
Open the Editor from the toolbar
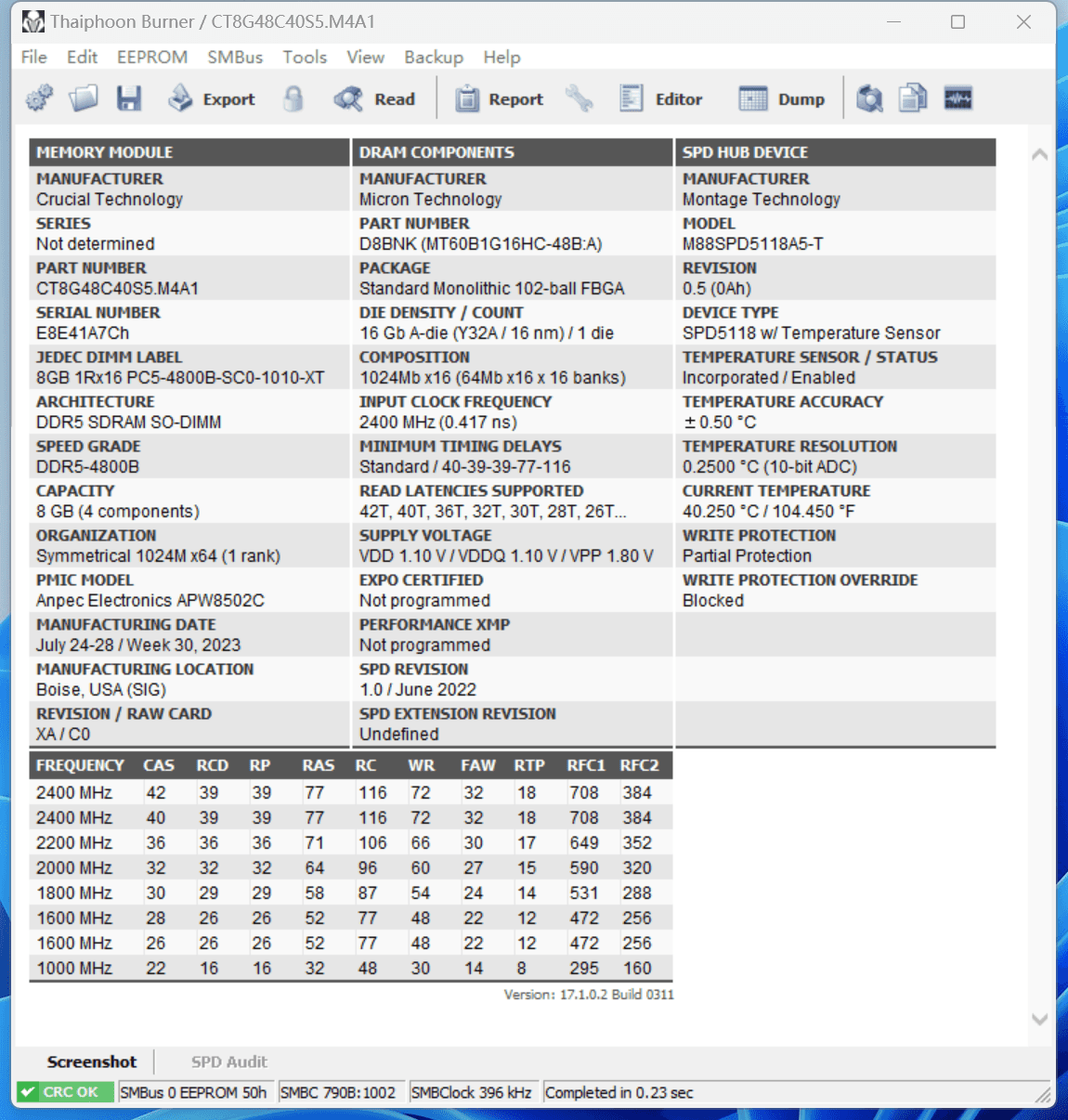[661, 98]
